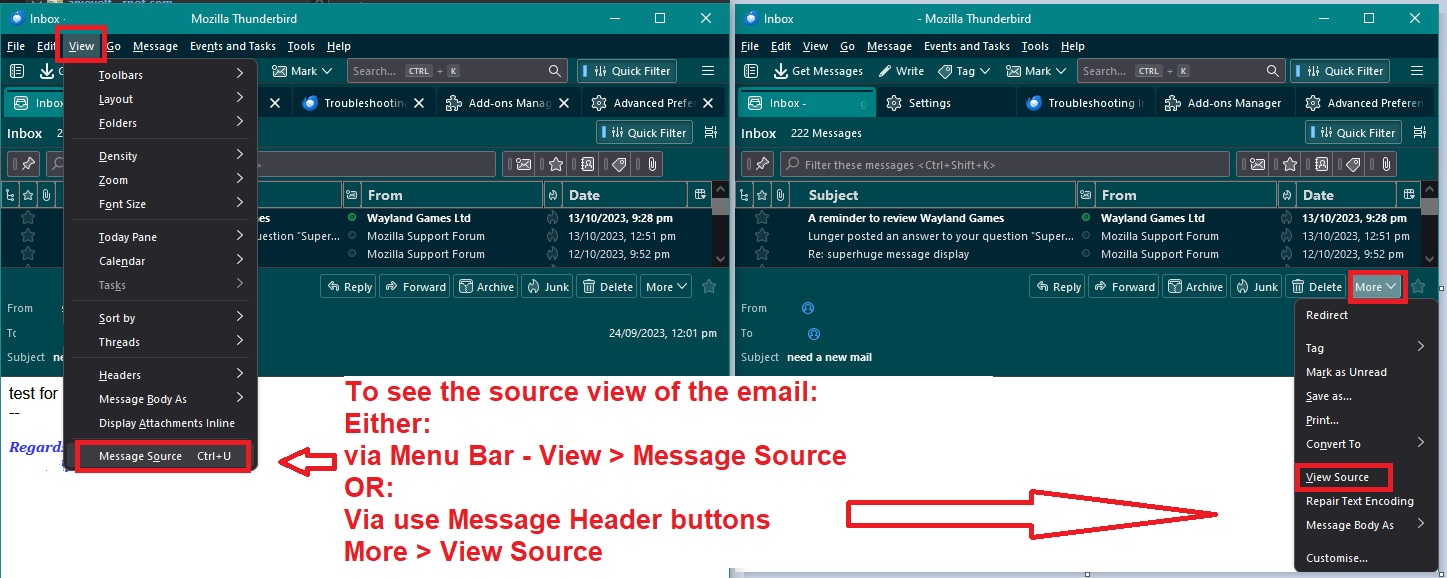Toggle the Attachment filter icon in right window
Screen dimensions: 1447x578
(1384, 164)
